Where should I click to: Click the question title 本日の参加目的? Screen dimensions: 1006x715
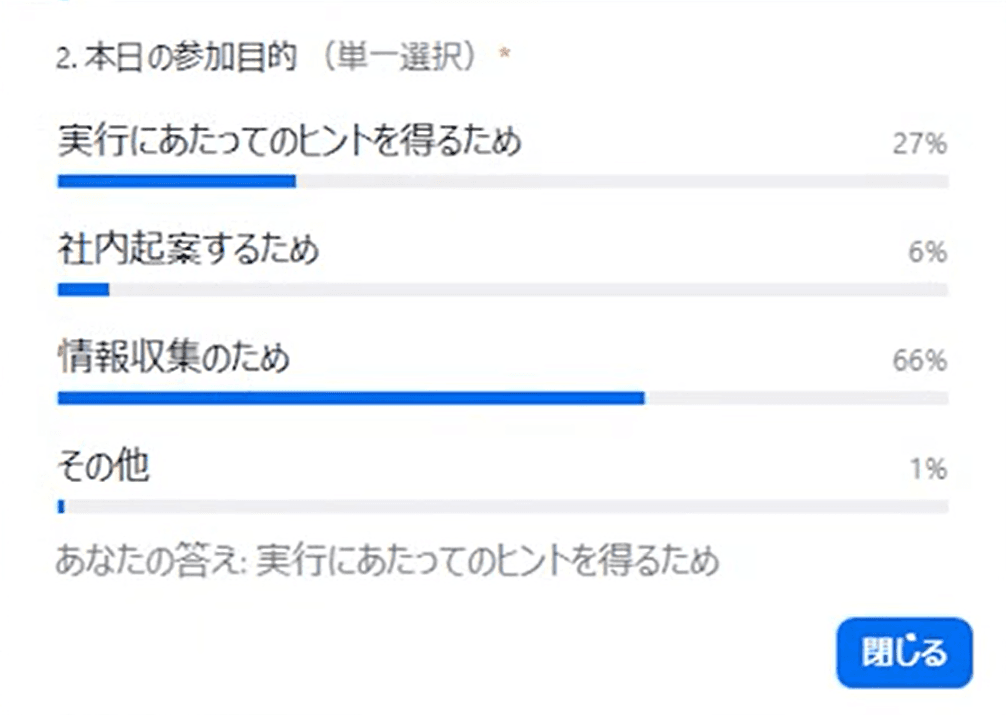point(190,59)
